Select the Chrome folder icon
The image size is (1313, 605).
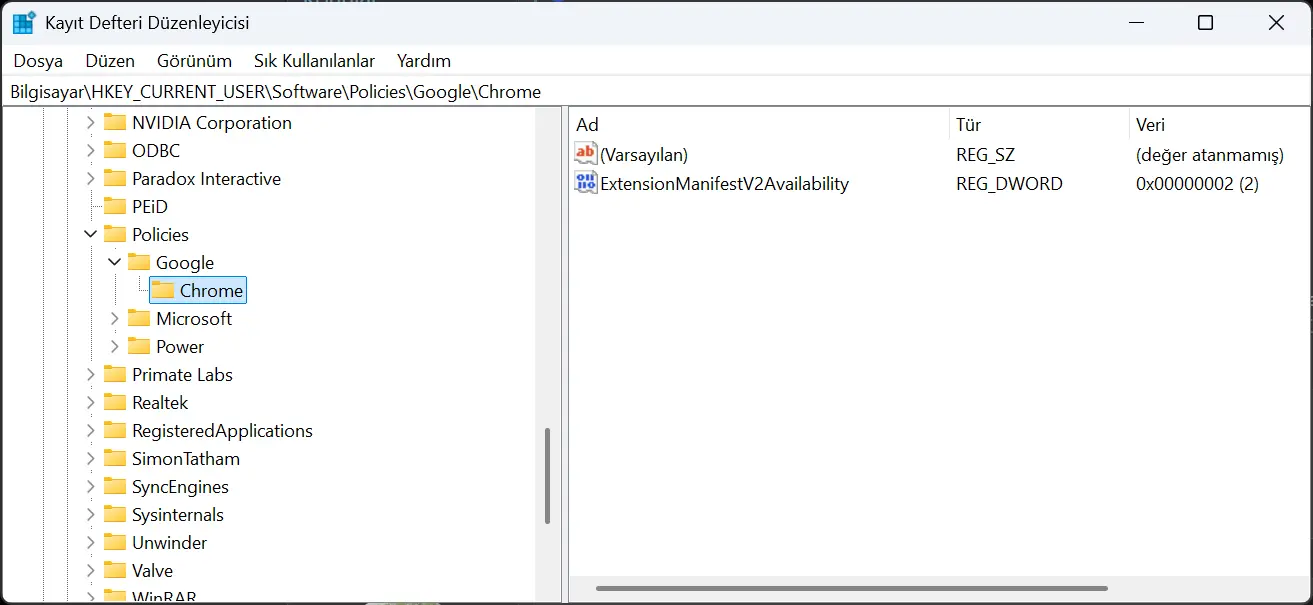163,291
